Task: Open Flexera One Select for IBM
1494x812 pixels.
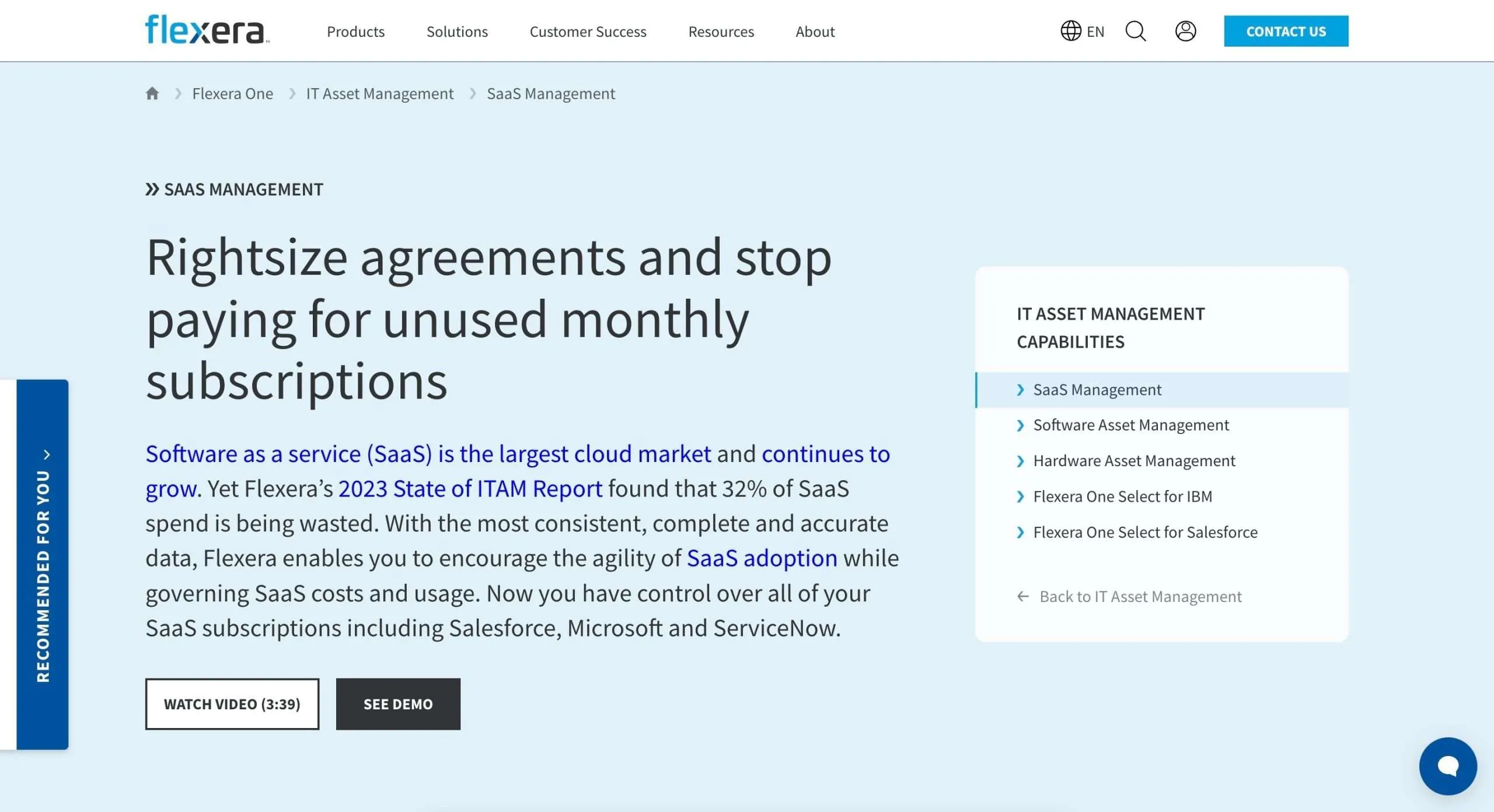Action: [1122, 496]
